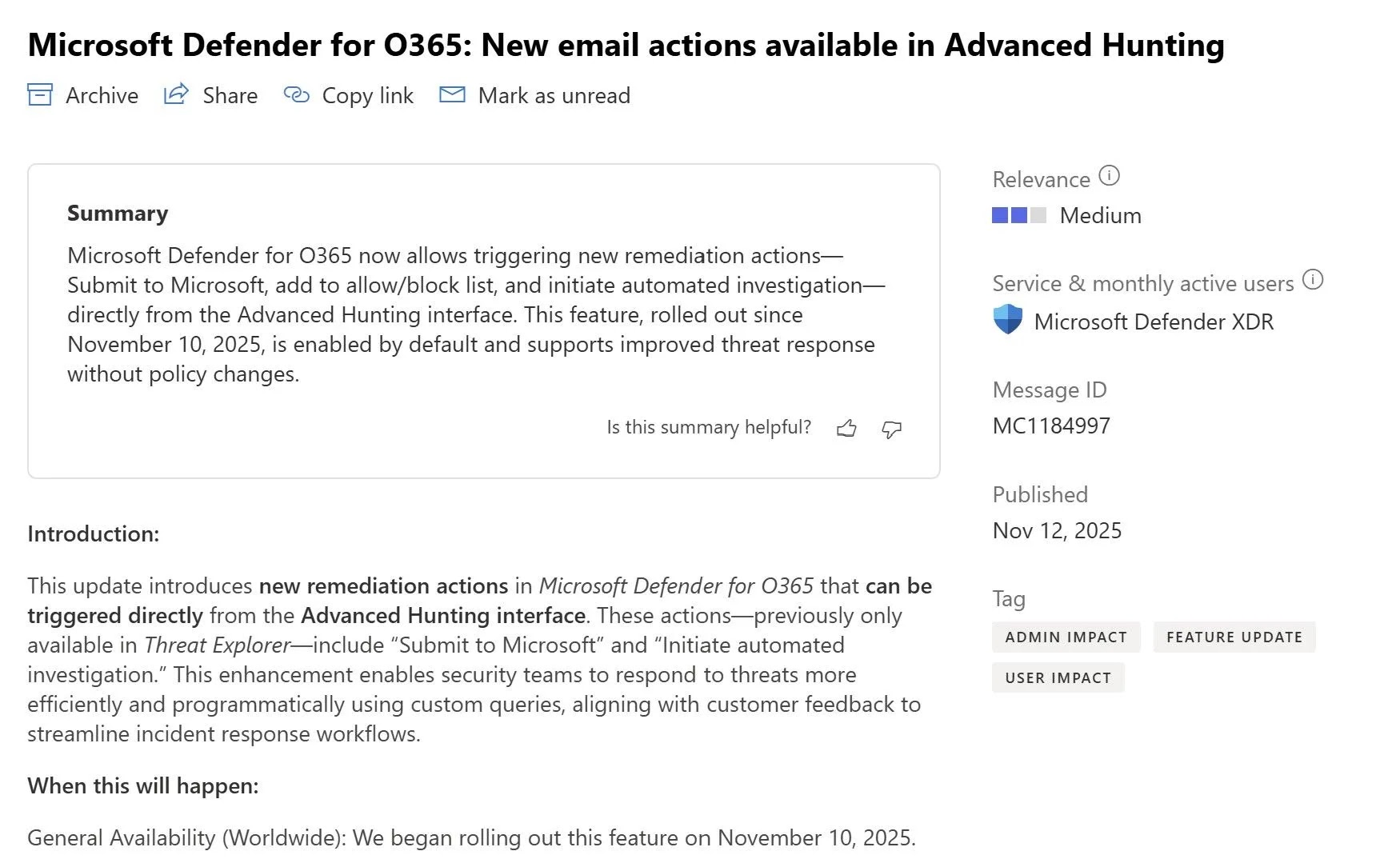The width and height of the screenshot is (1400, 867).
Task: Select the Archive icon above the summary
Action: 41,95
